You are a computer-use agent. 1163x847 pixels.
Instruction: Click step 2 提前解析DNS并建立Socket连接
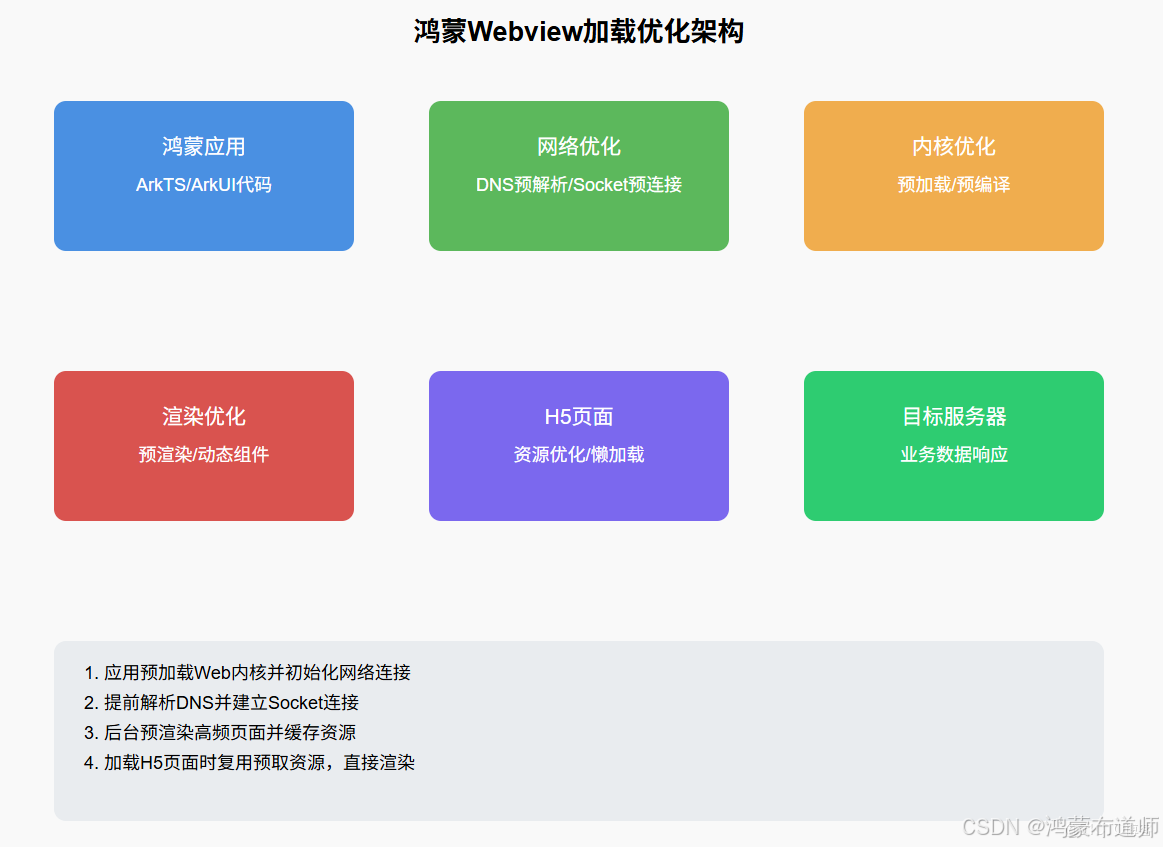pyautogui.click(x=221, y=702)
